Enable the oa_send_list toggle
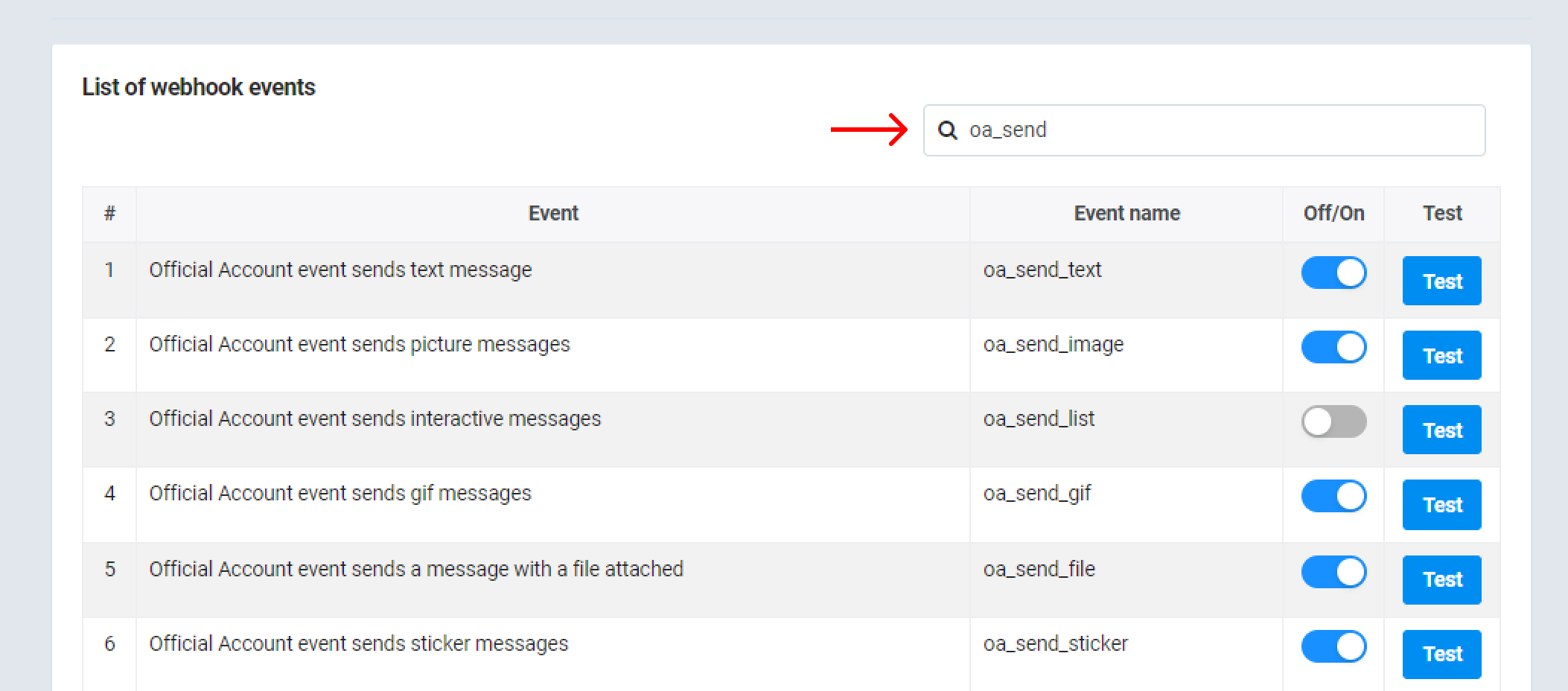 1333,421
